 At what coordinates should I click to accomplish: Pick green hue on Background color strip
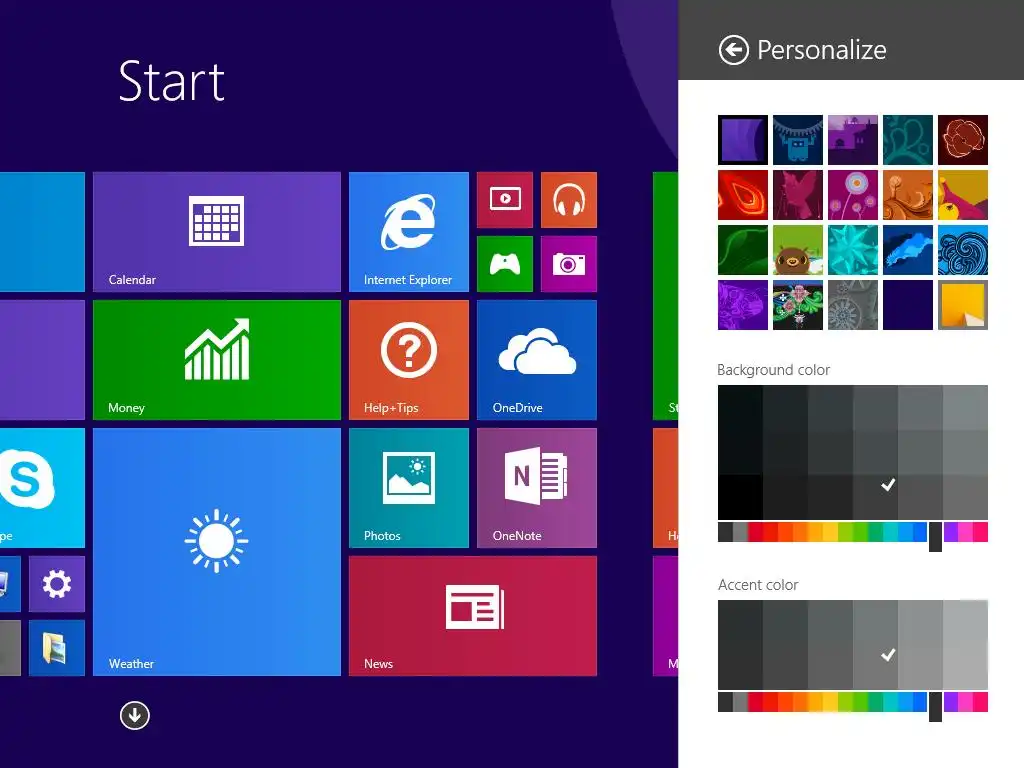(861, 532)
